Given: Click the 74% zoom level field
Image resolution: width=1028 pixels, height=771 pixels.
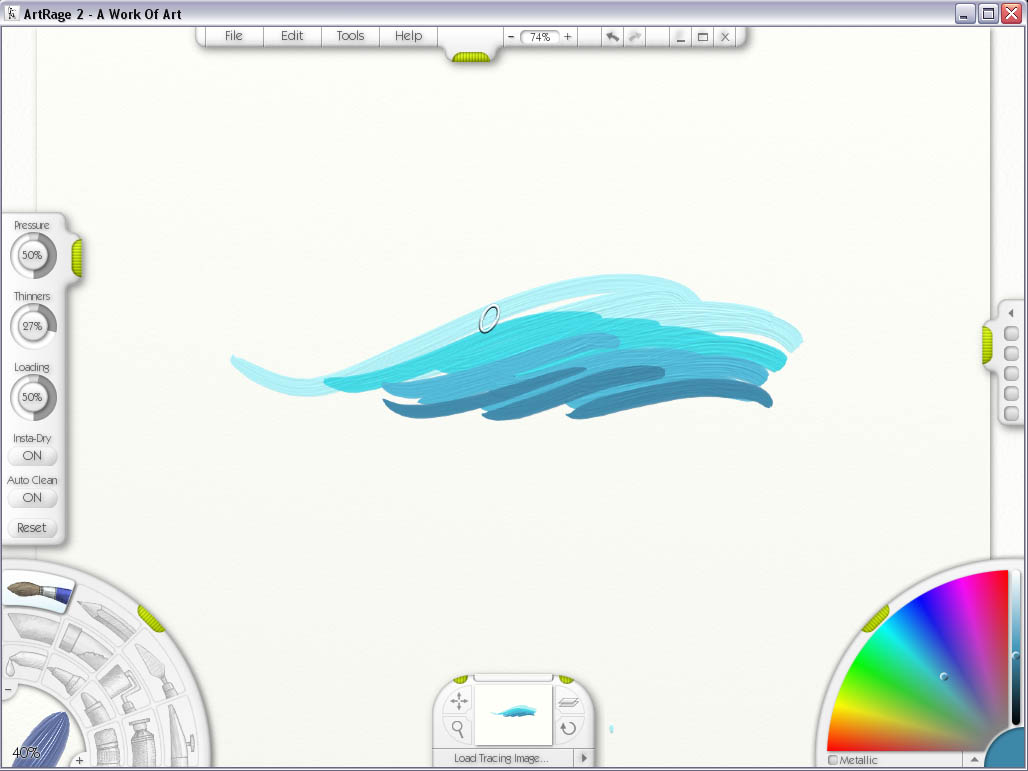Looking at the screenshot, I should click(540, 37).
